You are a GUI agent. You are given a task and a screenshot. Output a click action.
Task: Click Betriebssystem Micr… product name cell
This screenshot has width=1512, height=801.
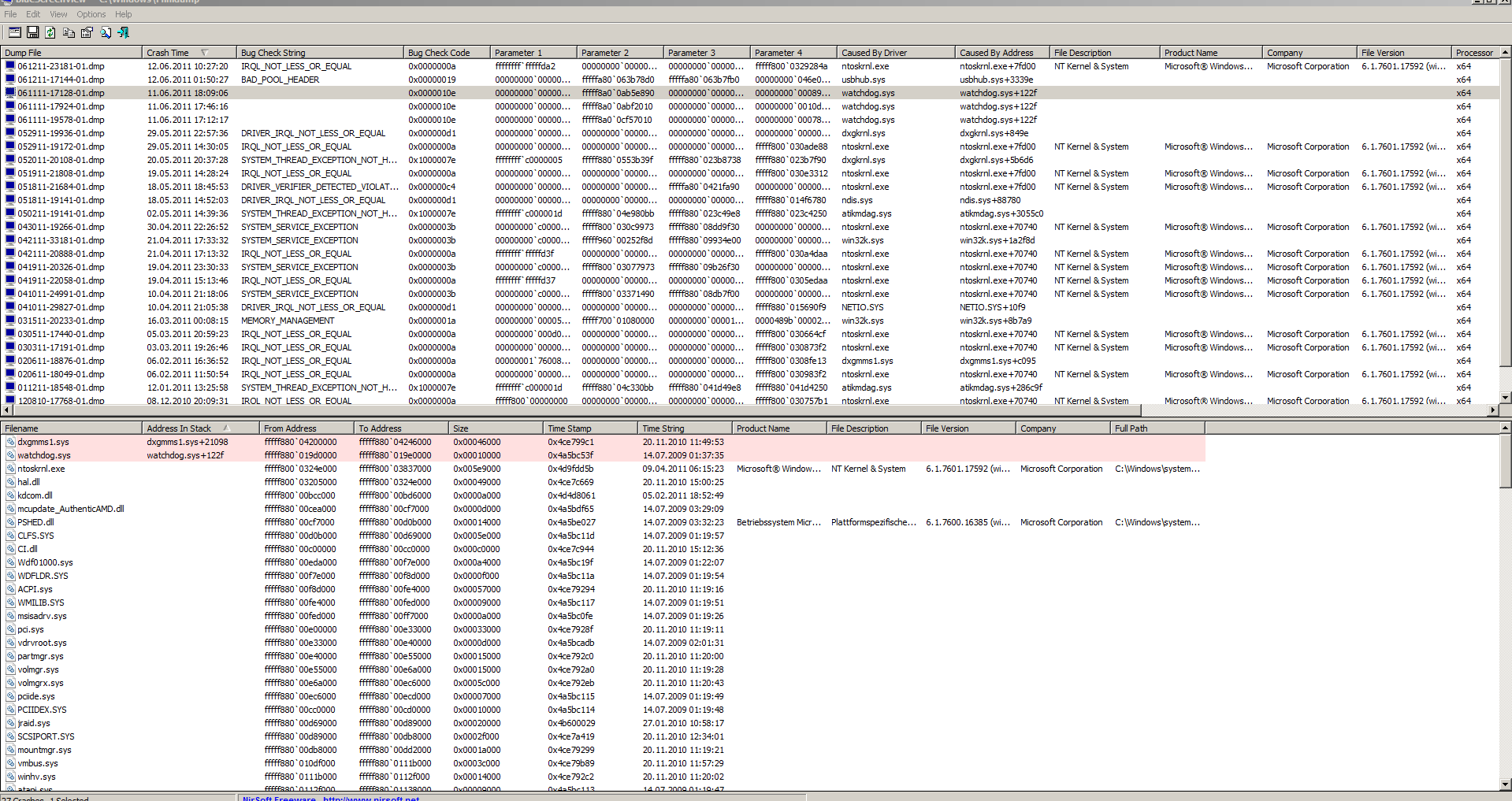tap(778, 522)
